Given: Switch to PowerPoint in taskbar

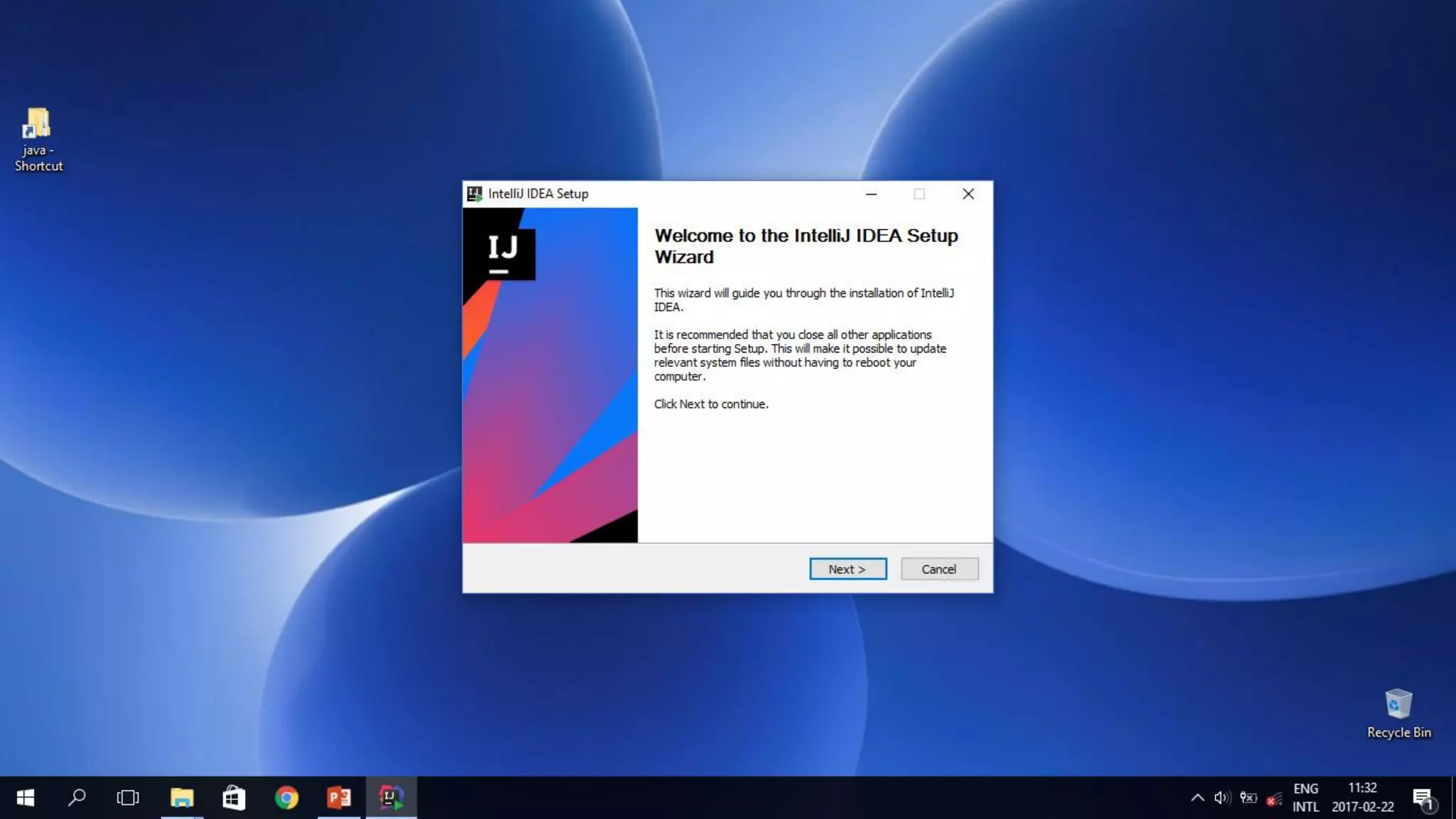Looking at the screenshot, I should pos(339,798).
